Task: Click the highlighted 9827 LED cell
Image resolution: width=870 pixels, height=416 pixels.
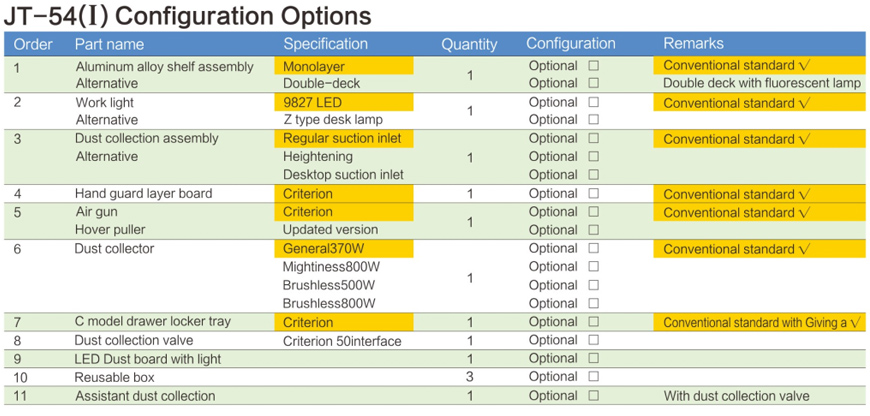Action: pos(343,102)
